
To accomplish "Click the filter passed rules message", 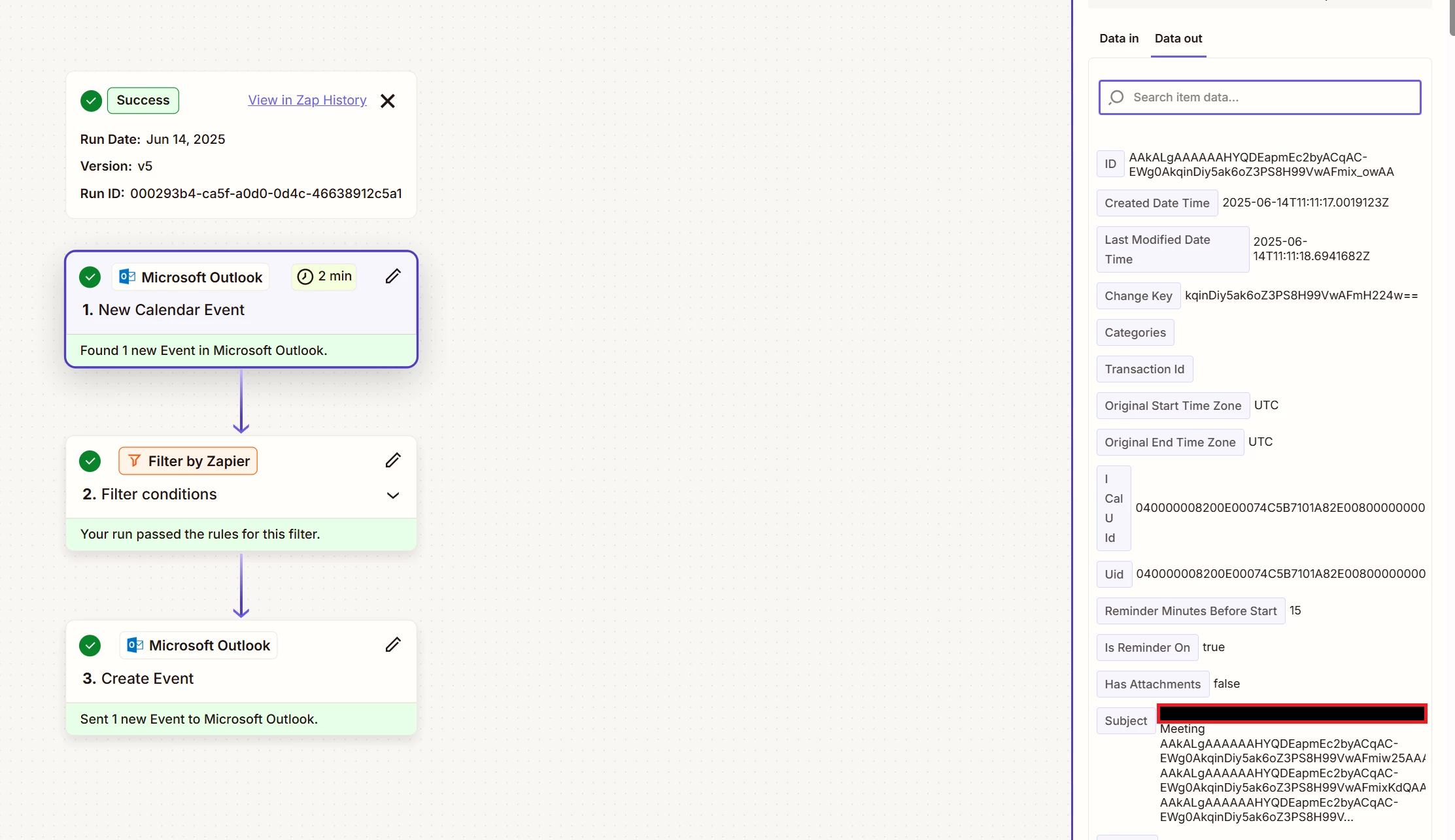I will click(x=200, y=534).
